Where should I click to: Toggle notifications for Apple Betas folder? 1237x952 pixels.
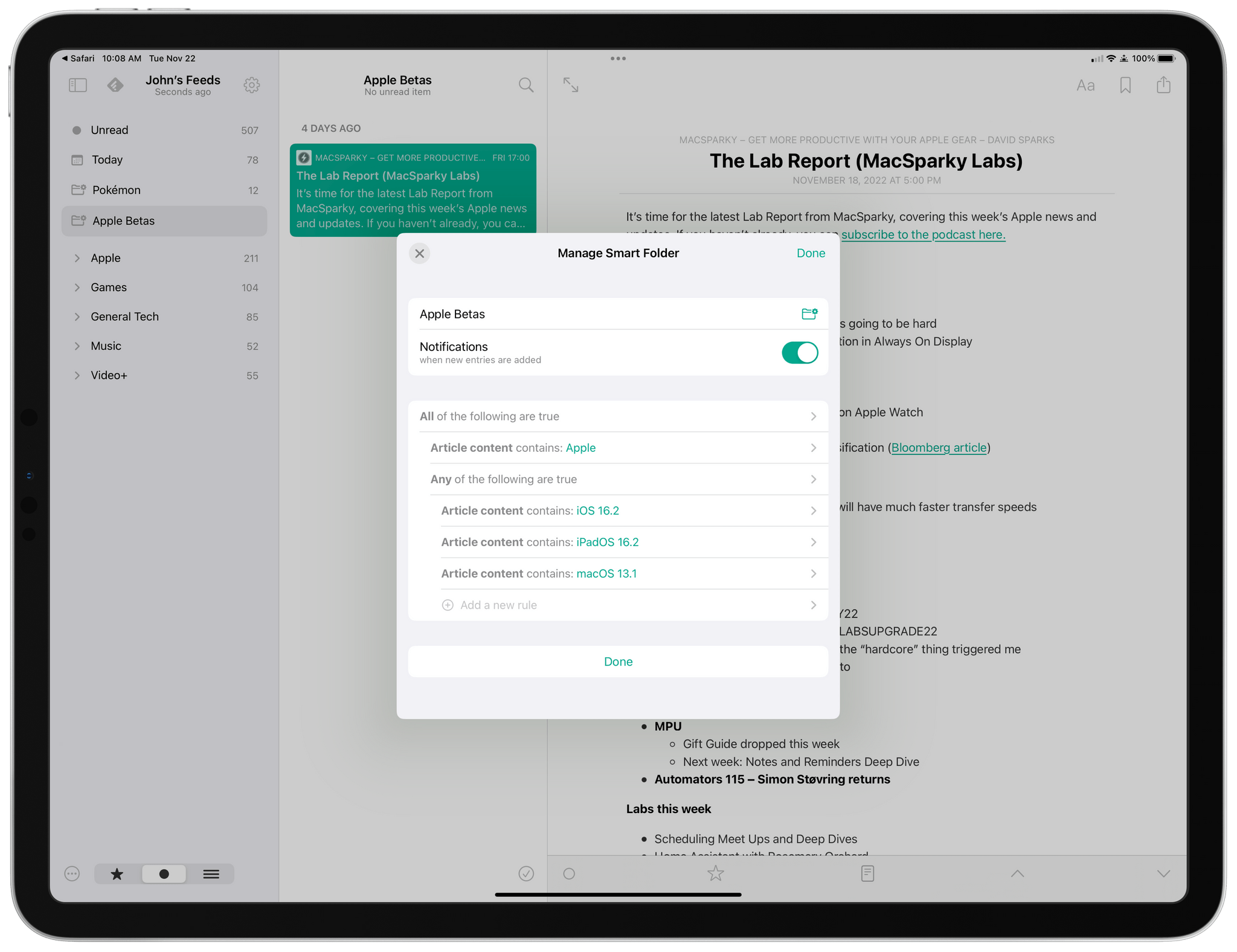point(800,352)
